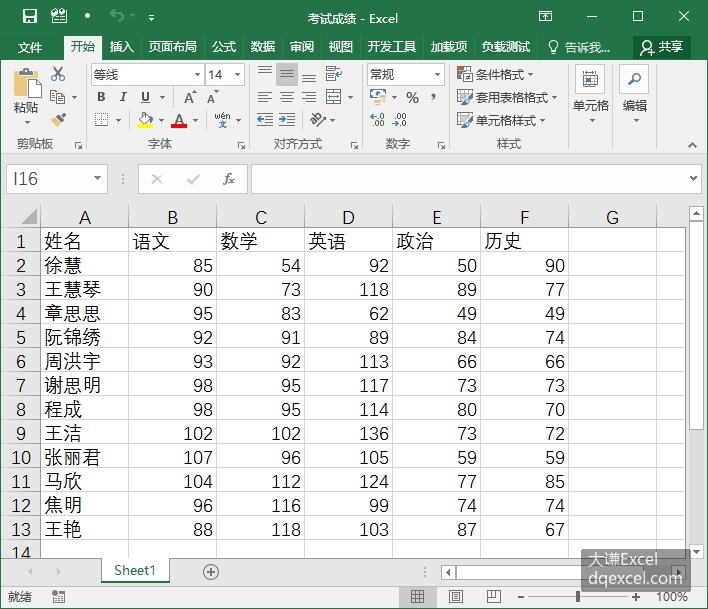Open the 单元格 cells group dropdown
Viewport: 708px width, 609px height.
point(591,95)
